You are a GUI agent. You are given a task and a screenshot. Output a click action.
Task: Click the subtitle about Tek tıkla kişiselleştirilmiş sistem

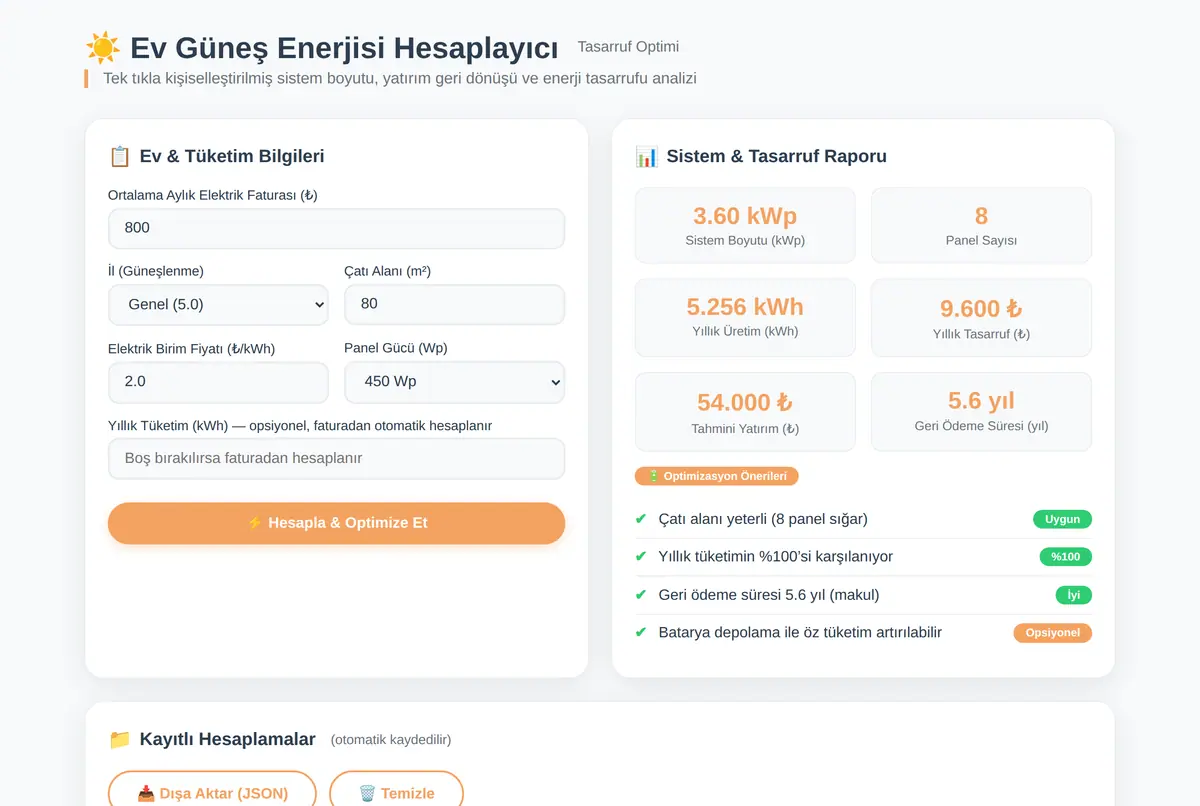click(x=400, y=78)
